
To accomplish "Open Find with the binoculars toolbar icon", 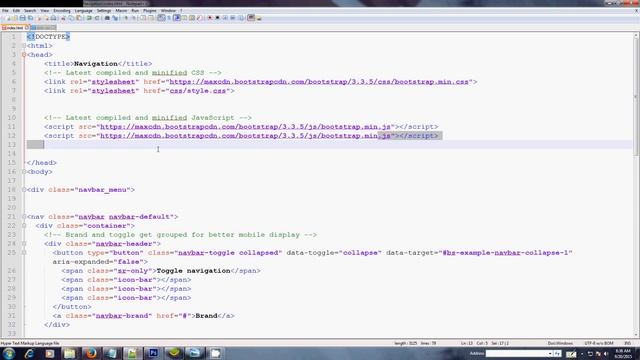I will coord(107,18).
